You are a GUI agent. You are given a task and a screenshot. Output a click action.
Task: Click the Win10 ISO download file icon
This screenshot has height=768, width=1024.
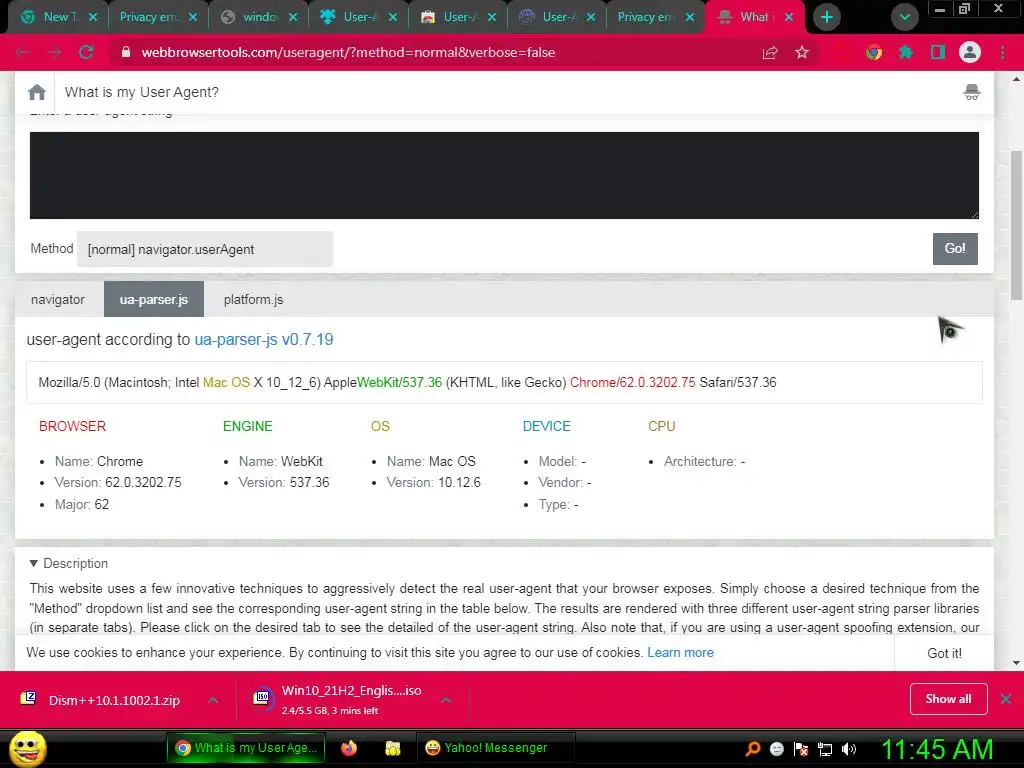pos(262,699)
